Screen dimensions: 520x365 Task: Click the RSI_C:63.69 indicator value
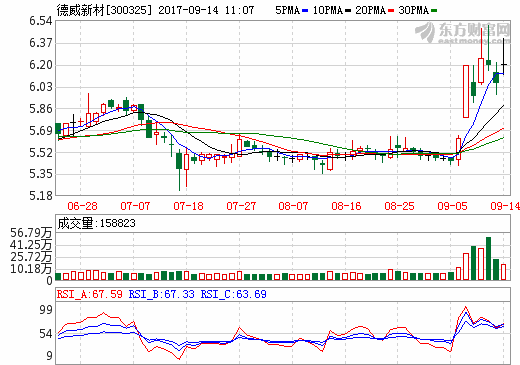[x=233, y=294]
